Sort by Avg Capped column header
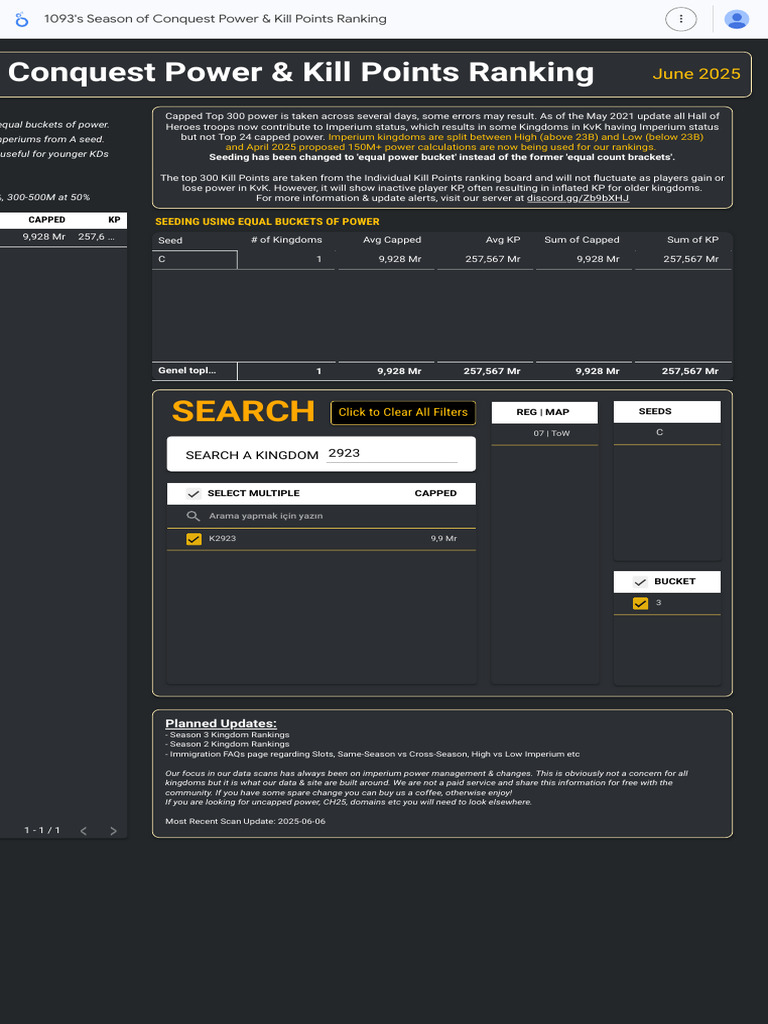 pos(392,240)
